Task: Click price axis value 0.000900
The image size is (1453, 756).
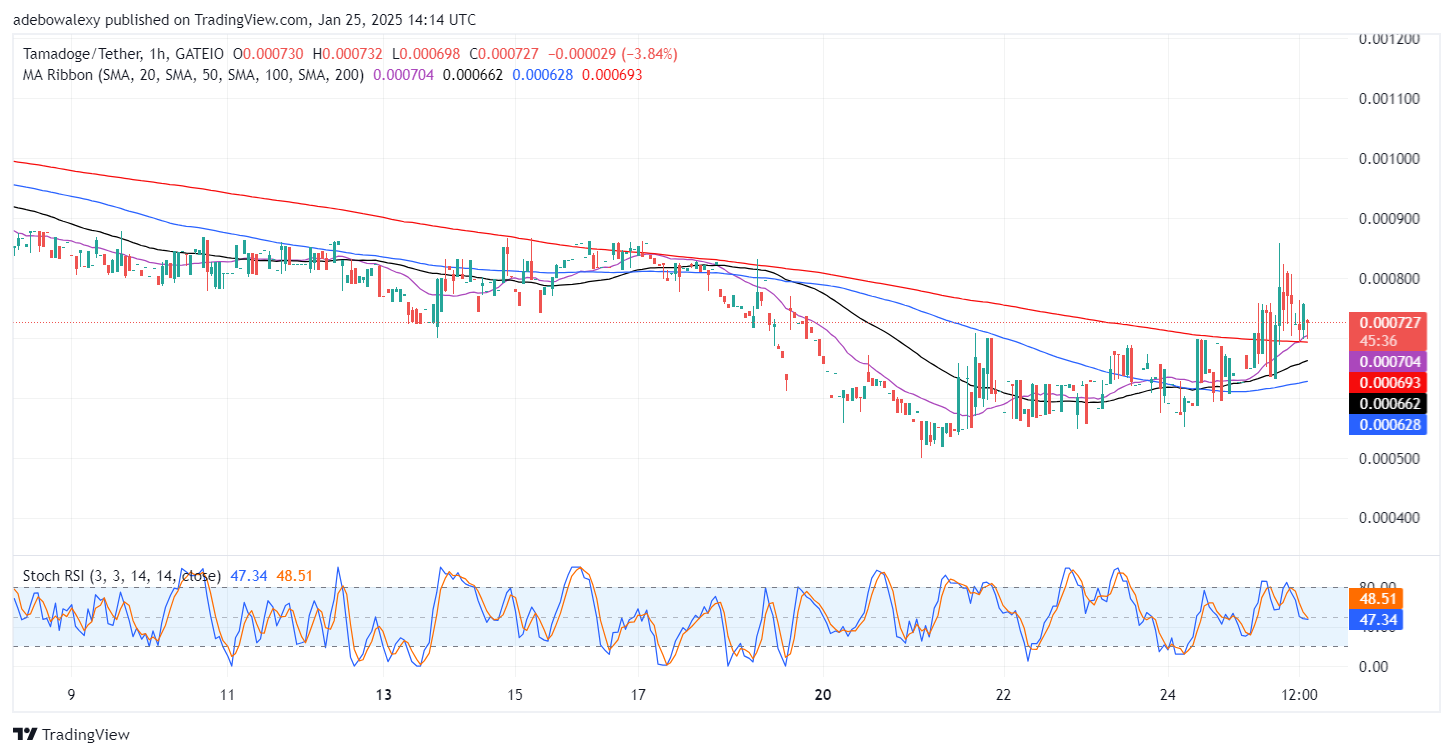Action: click(1391, 219)
